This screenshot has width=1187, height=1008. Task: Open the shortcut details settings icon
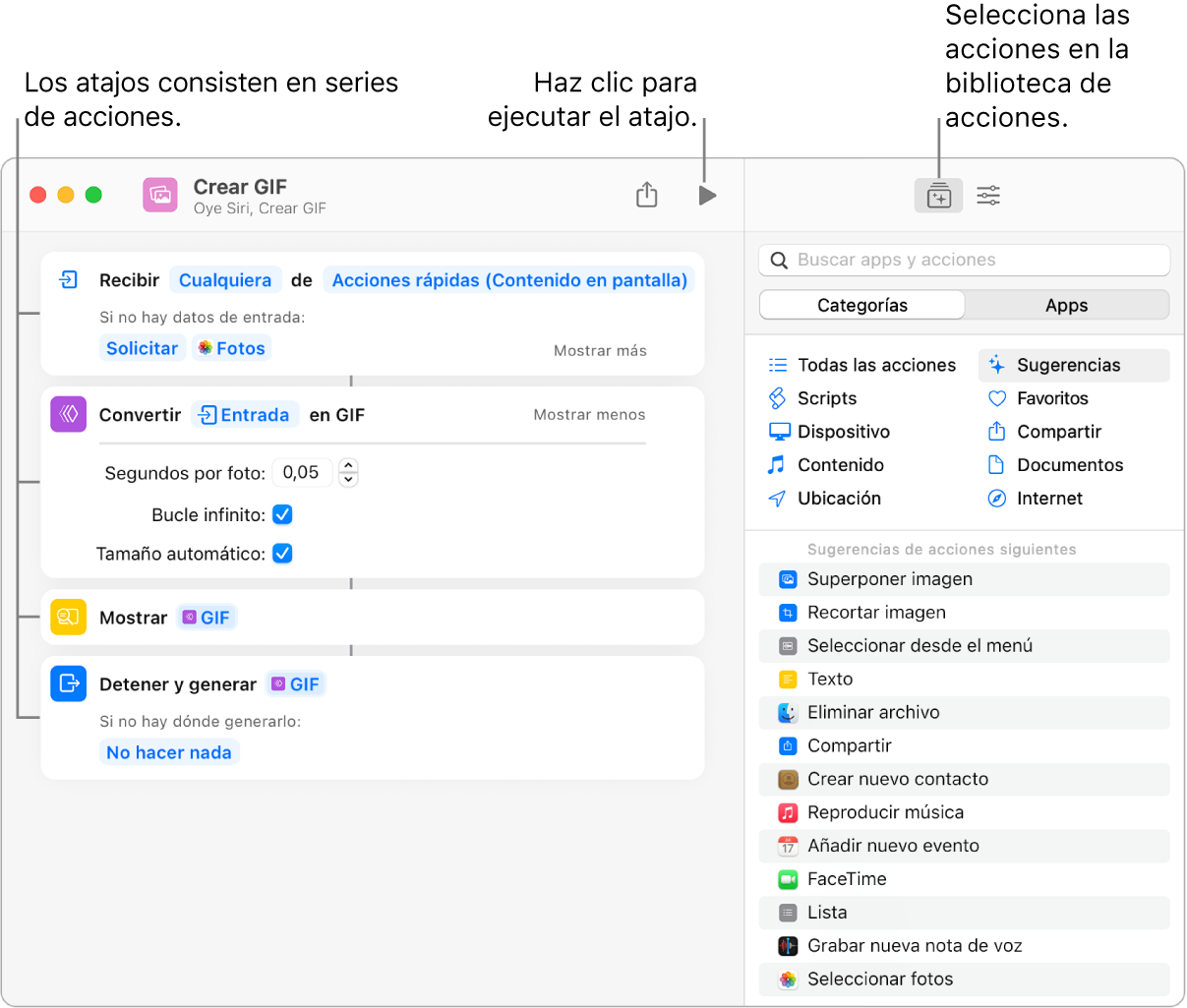[988, 195]
